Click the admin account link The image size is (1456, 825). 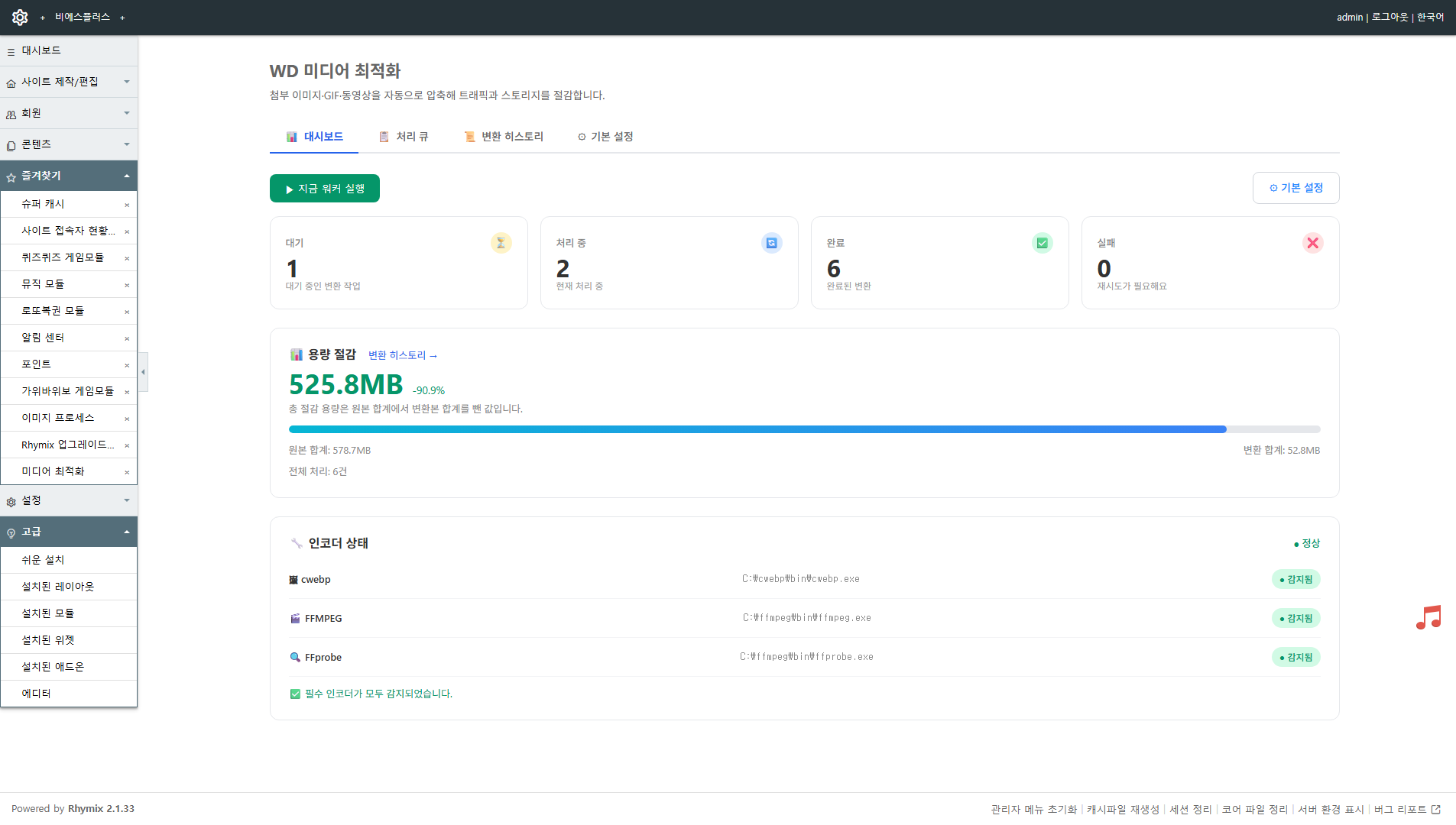(x=1350, y=17)
